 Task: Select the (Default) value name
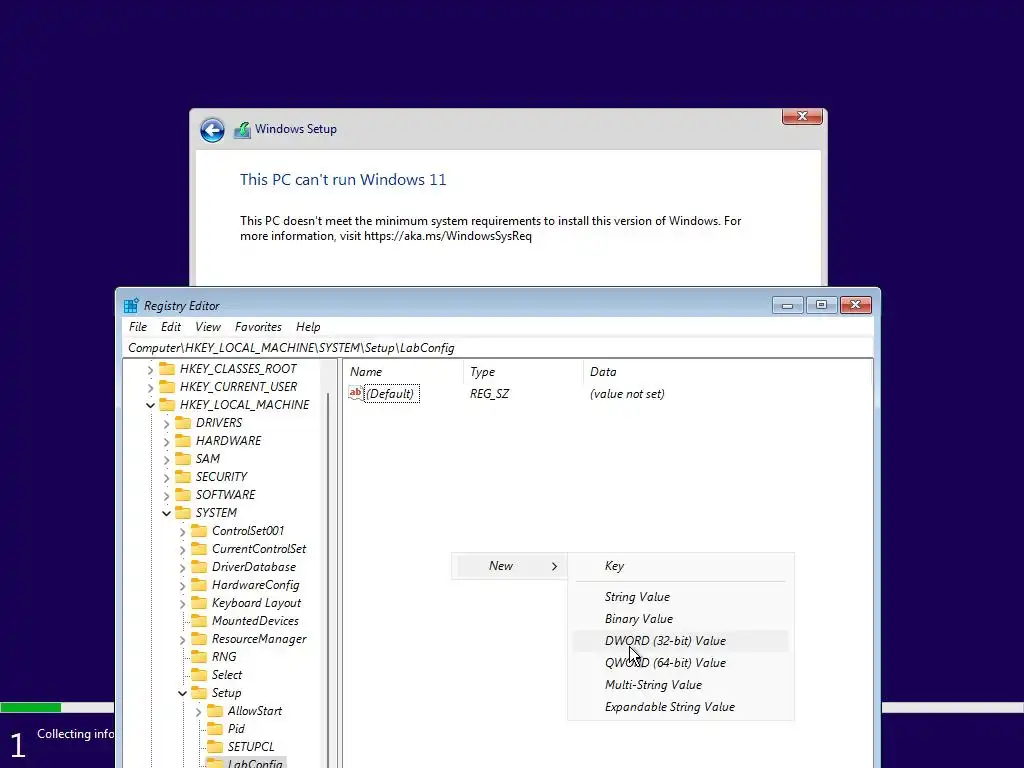coord(391,394)
